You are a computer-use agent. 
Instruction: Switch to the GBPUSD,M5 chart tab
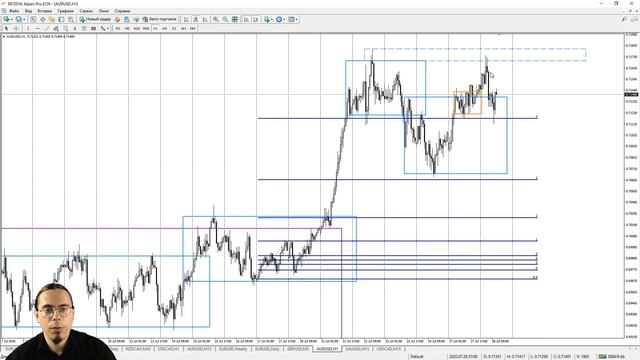coord(298,349)
